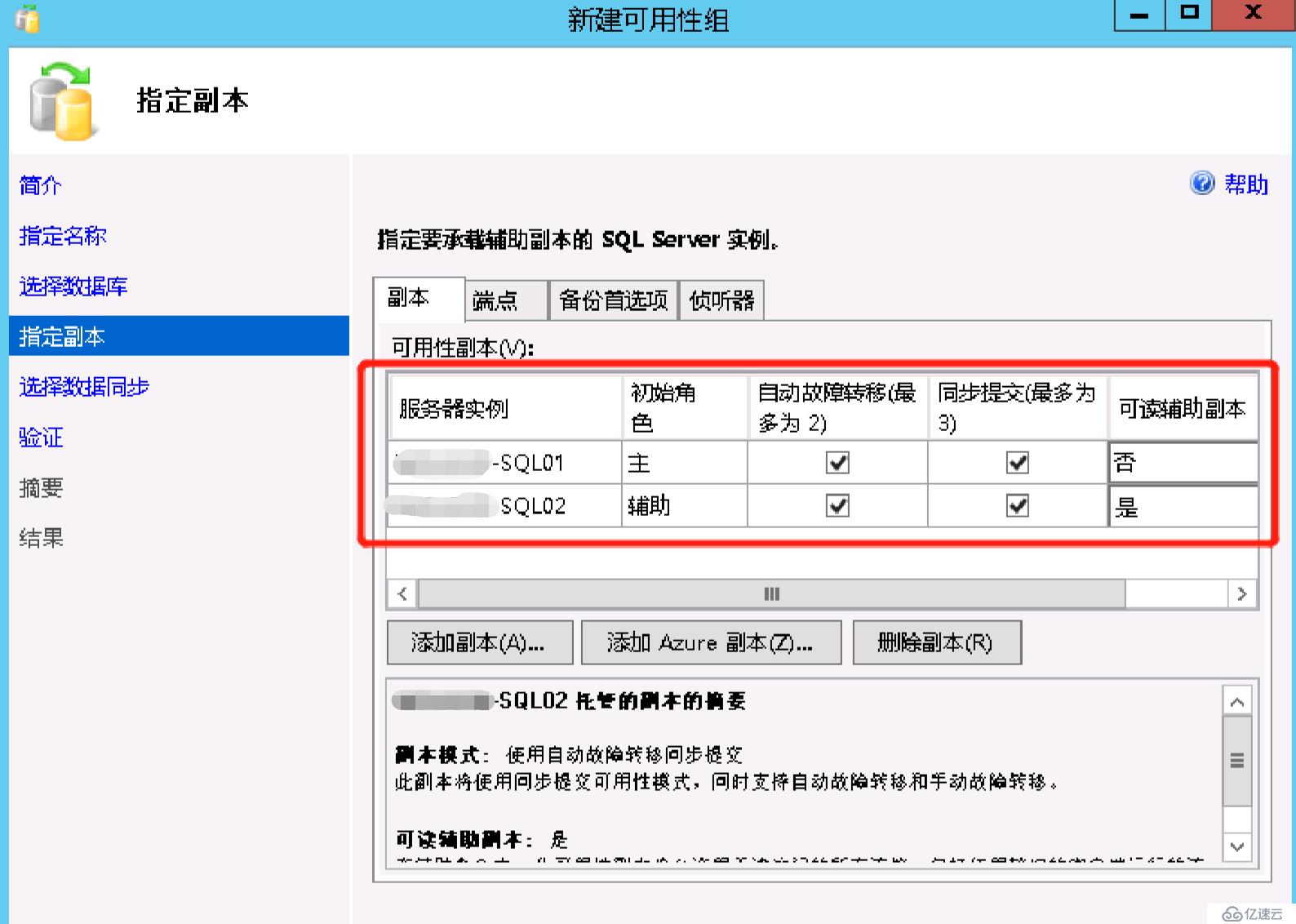
Task: Click the 摘要 step in sidebar
Action: pos(41,488)
